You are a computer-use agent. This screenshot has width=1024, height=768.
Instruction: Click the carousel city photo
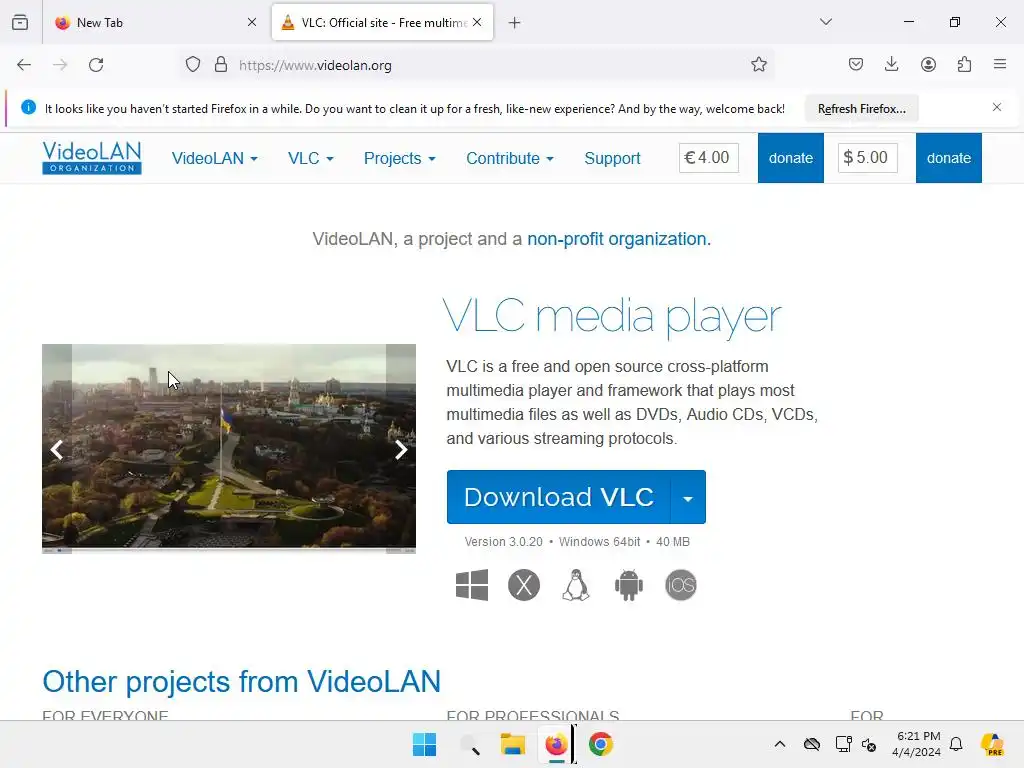click(x=229, y=447)
